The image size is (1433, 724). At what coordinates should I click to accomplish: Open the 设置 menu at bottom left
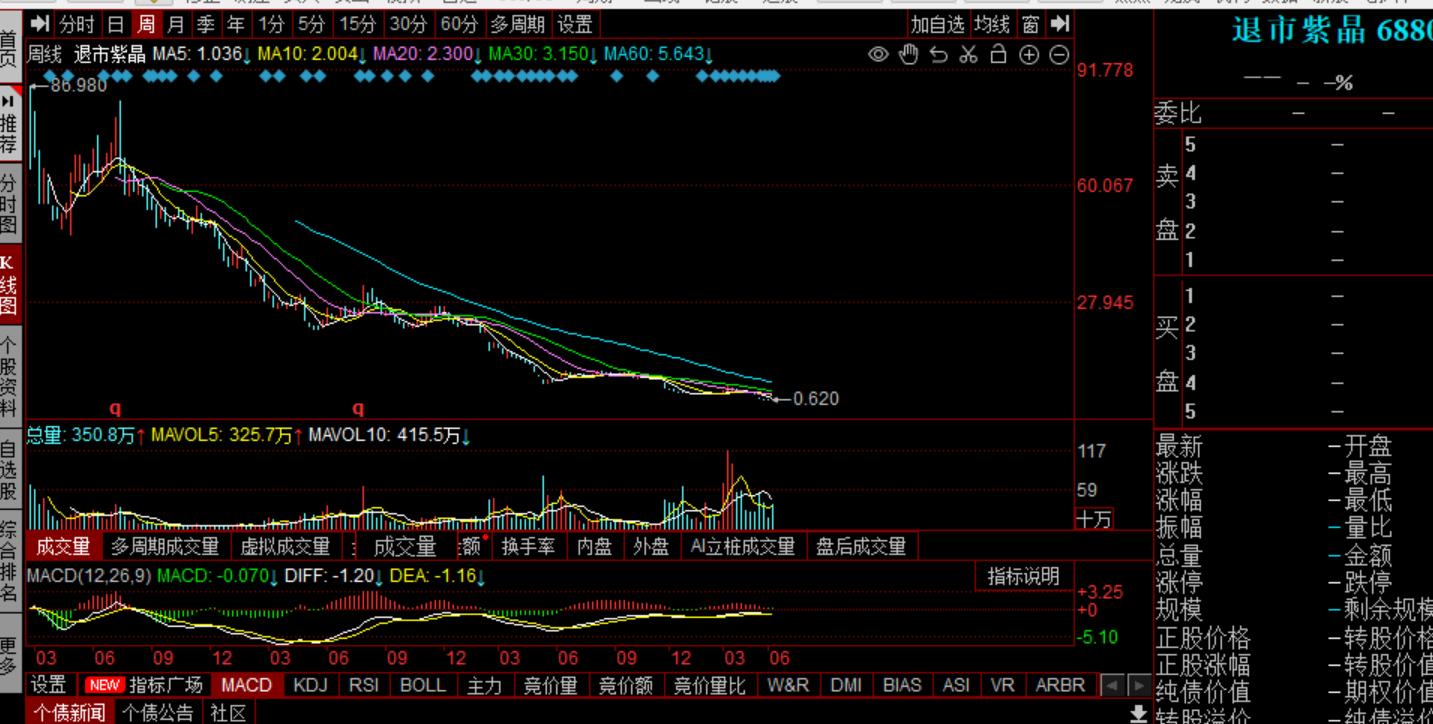(x=48, y=685)
